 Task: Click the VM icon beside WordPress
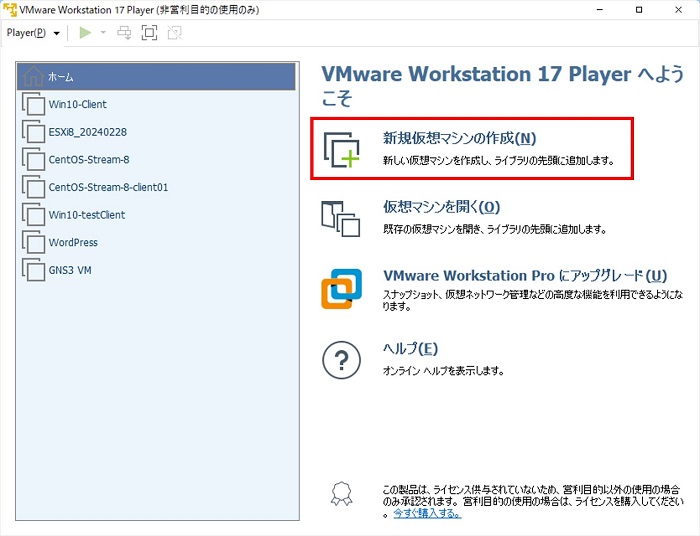click(x=33, y=242)
